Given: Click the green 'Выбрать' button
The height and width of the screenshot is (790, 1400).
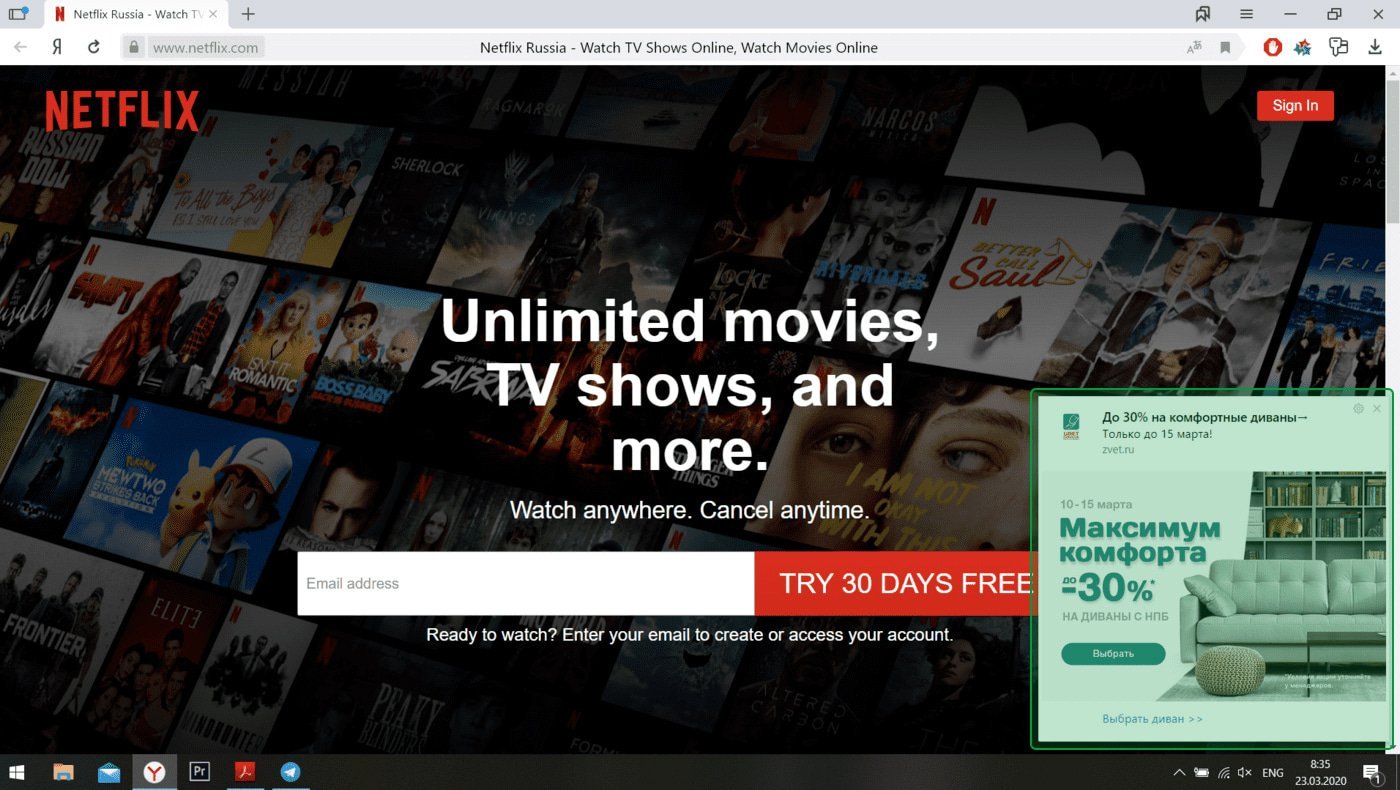Looking at the screenshot, I should pos(1113,653).
